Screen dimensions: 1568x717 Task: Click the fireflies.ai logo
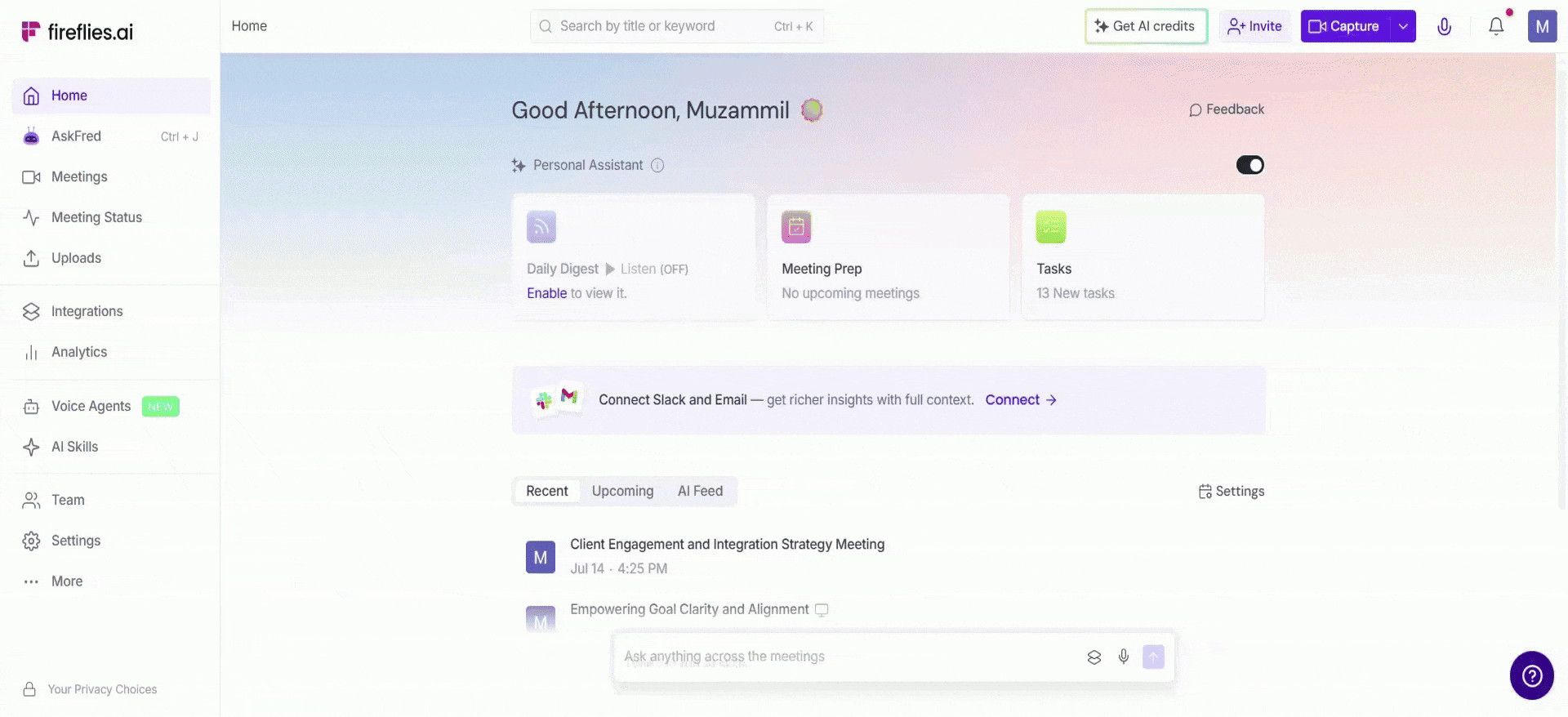pos(77,32)
